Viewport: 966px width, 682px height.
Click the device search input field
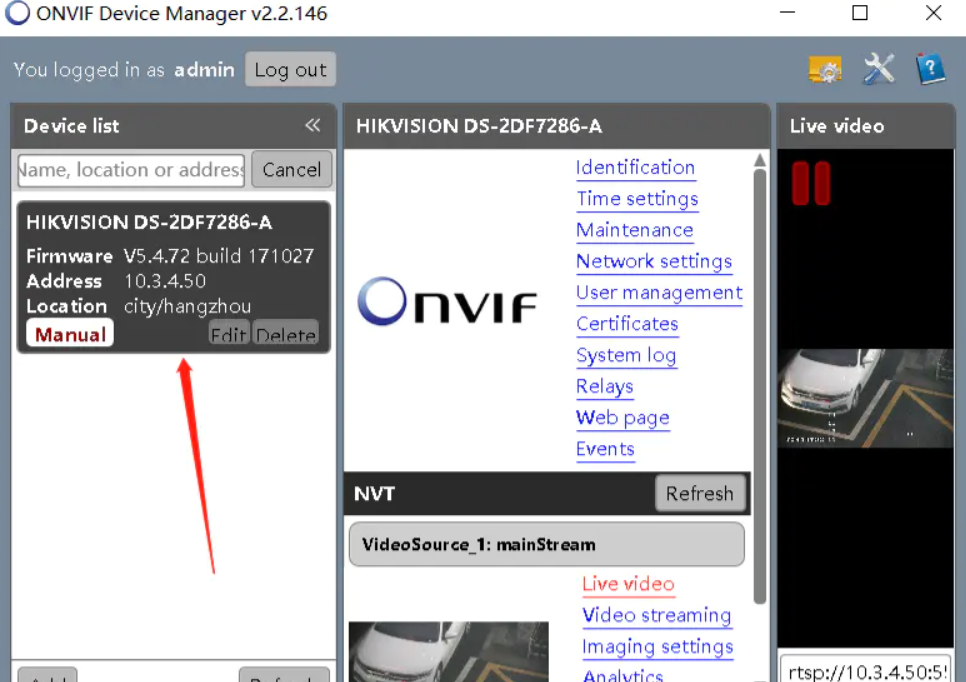pyautogui.click(x=130, y=170)
